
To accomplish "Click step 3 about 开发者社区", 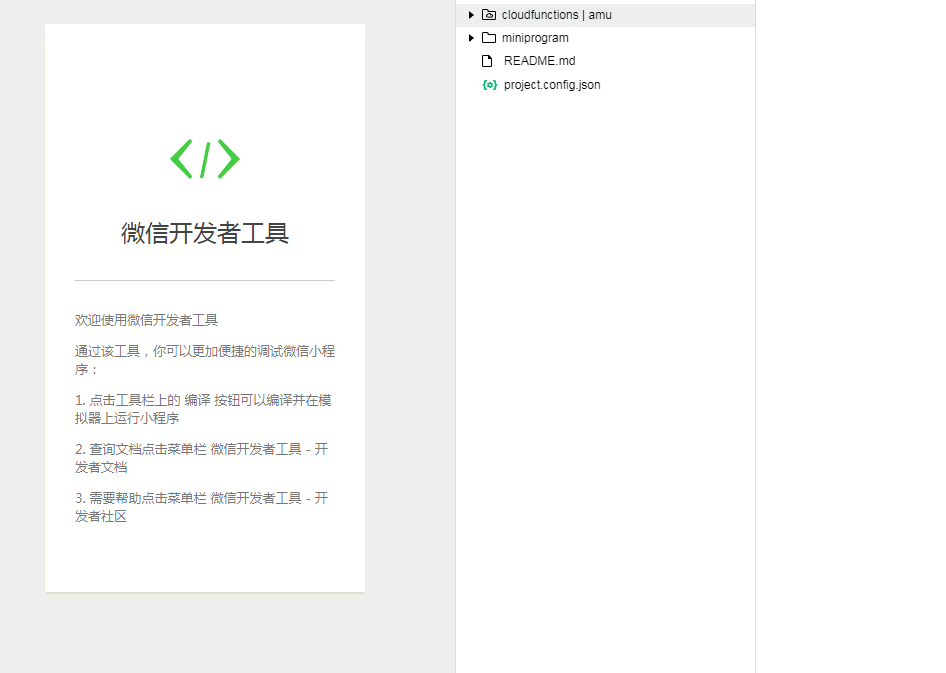I will (x=202, y=507).
